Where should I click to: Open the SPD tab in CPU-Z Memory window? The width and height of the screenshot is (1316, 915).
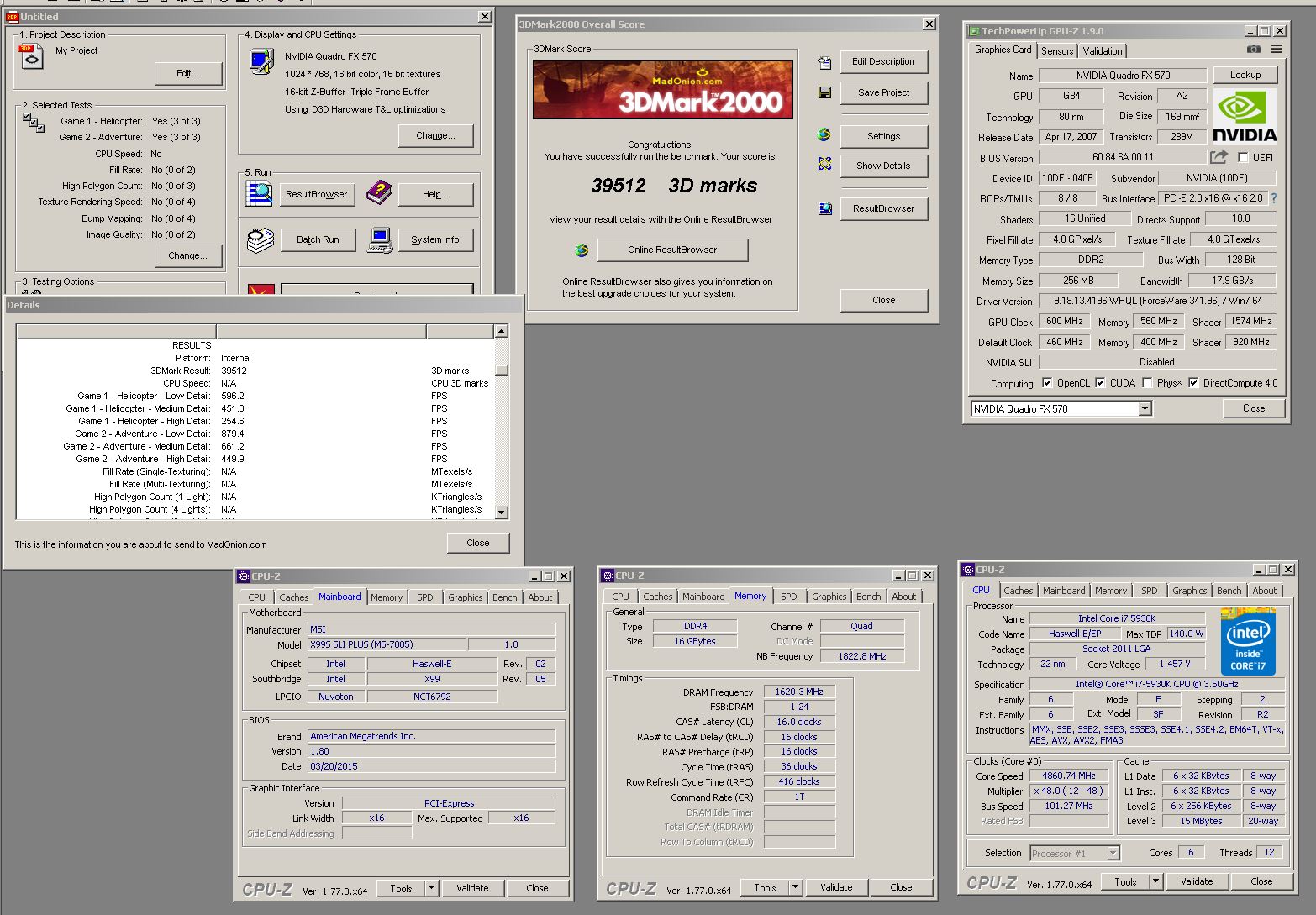point(789,597)
